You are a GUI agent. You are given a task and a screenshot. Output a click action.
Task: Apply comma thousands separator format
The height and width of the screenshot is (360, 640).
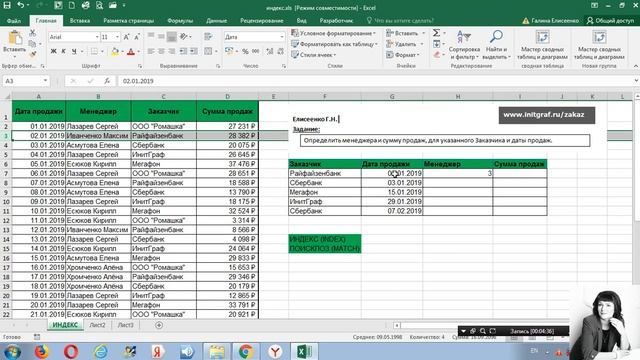point(256,51)
